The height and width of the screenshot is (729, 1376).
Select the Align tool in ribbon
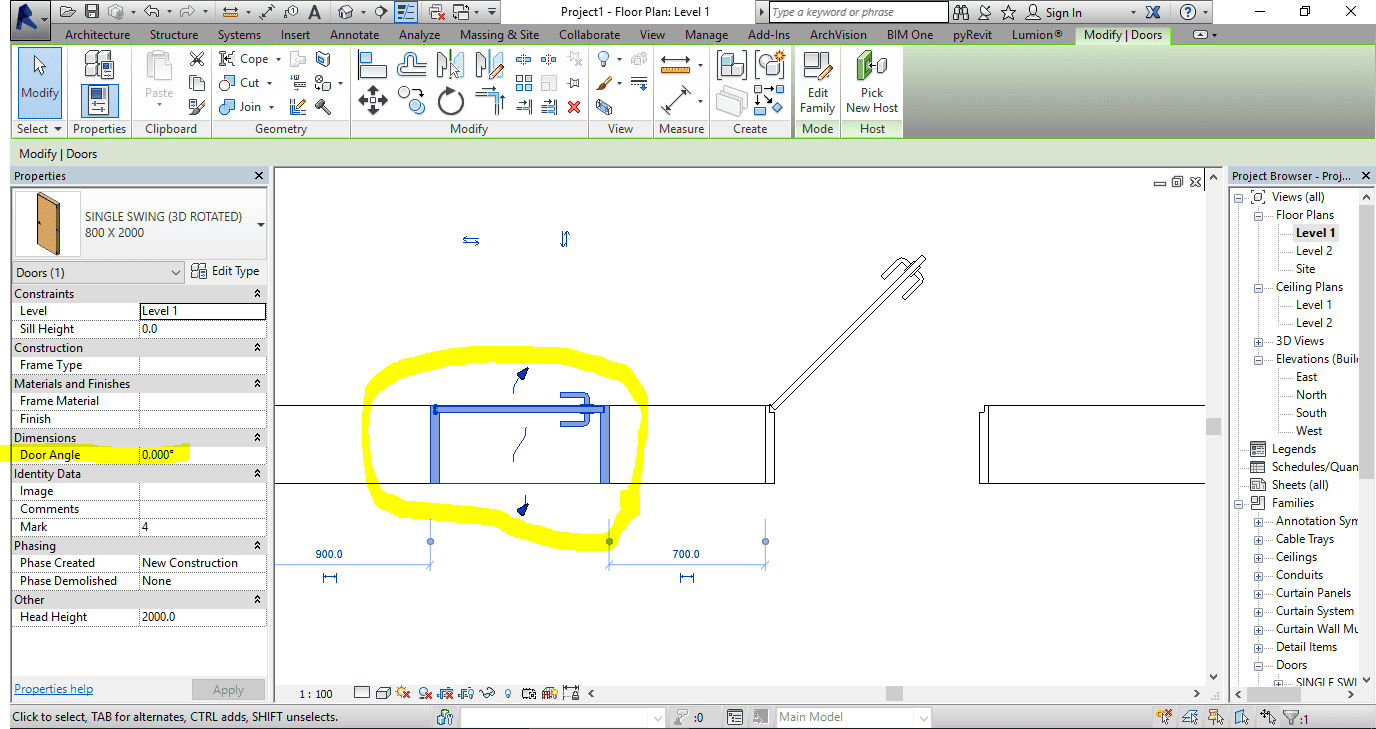pyautogui.click(x=373, y=64)
